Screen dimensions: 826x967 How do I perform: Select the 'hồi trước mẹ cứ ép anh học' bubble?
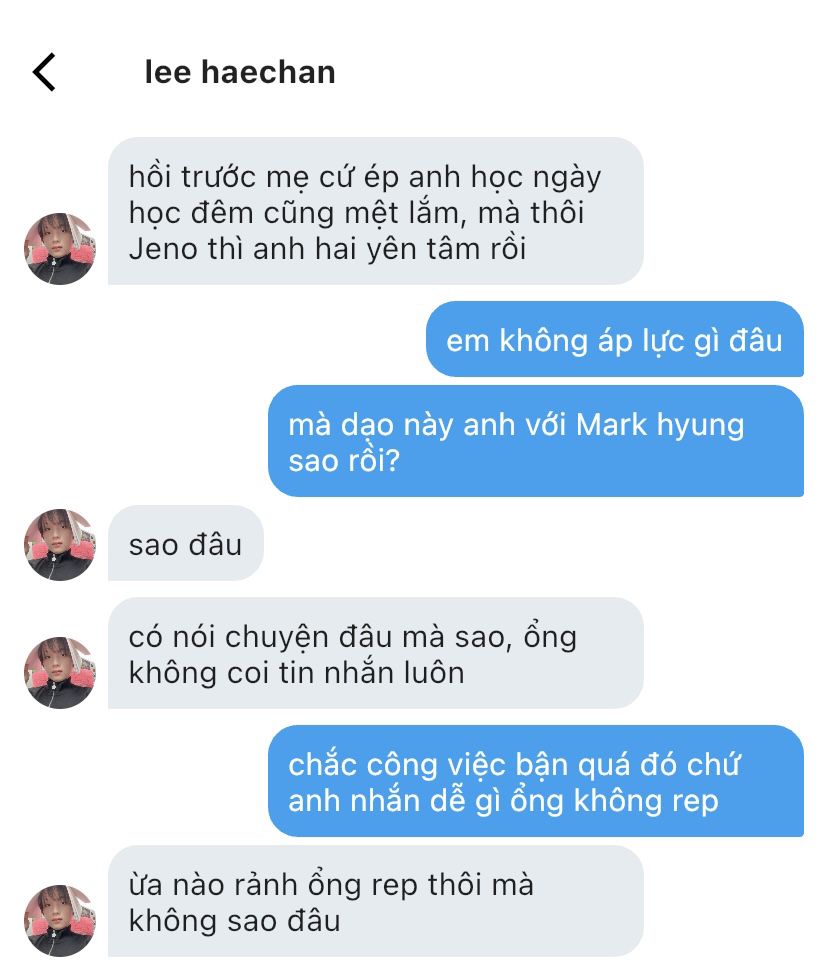coord(376,212)
